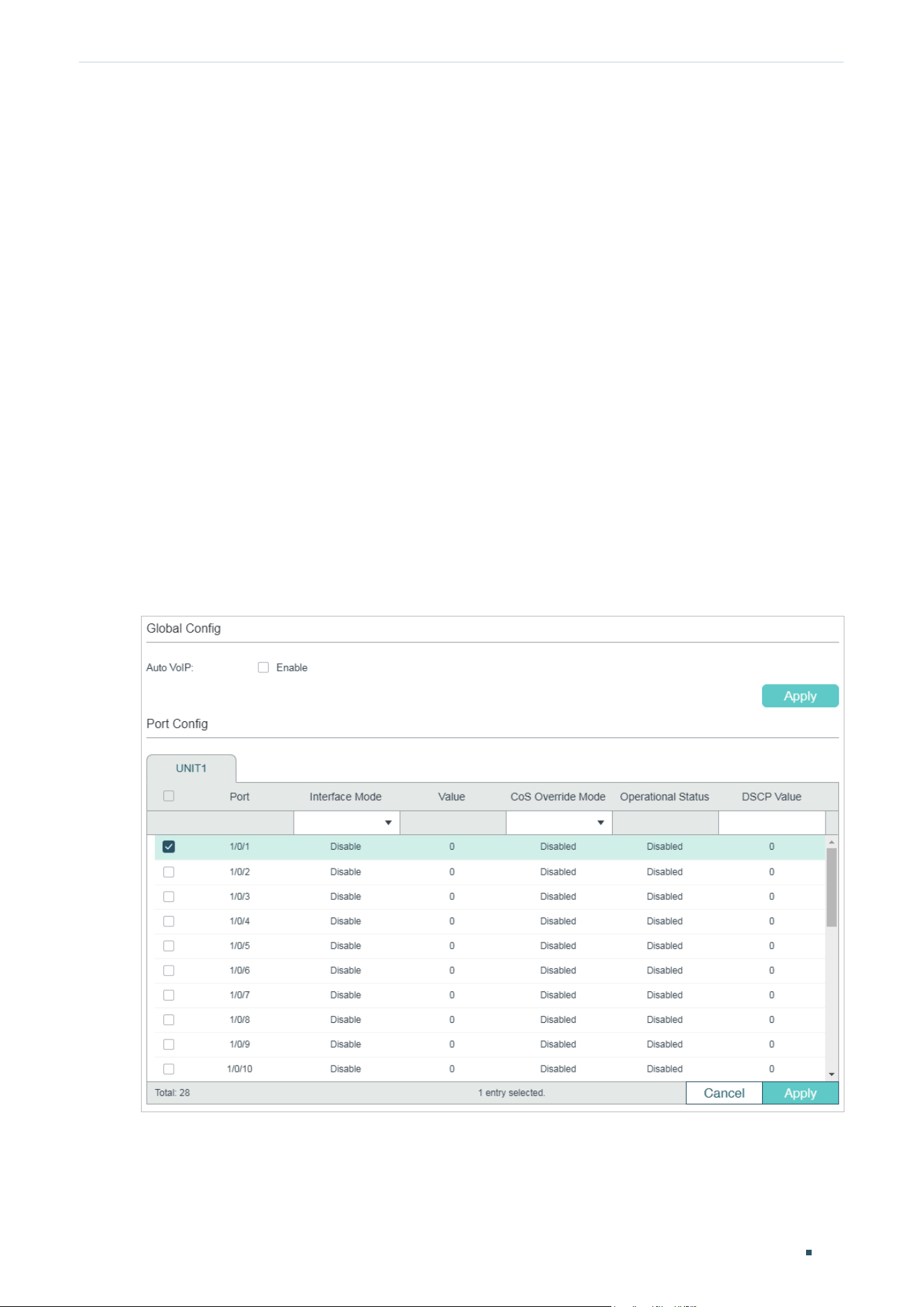Open the CoS Override Mode dropdown
The width and height of the screenshot is (924, 1307).
(x=559, y=822)
